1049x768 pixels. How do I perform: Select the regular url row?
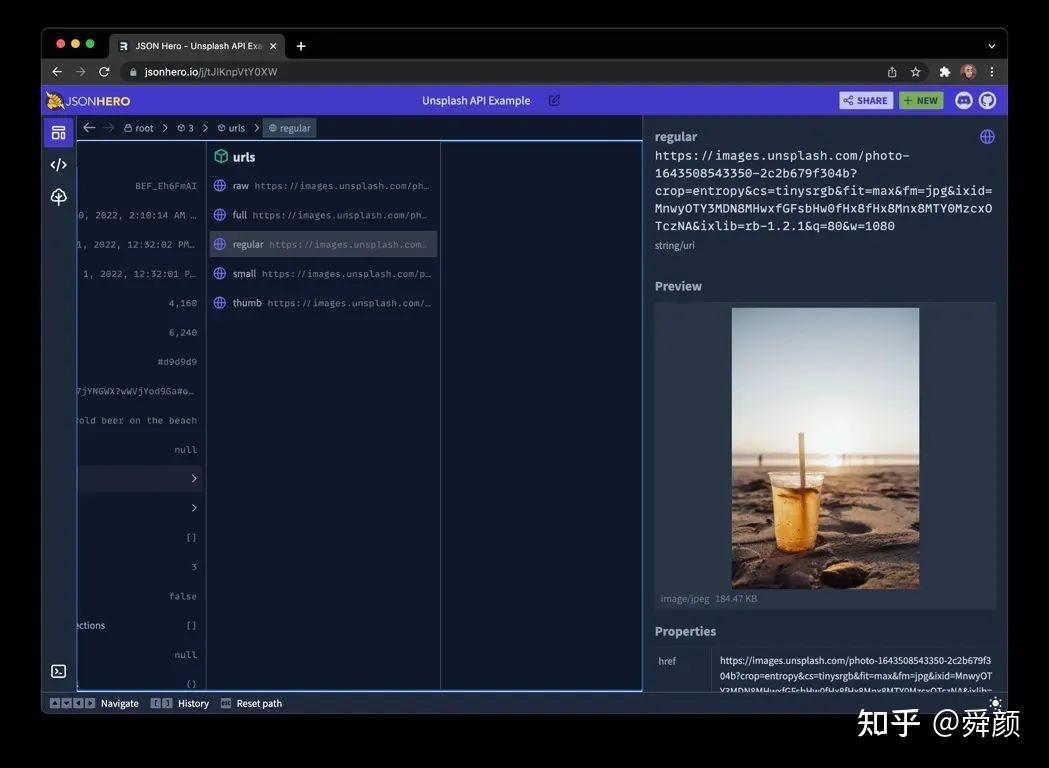323,244
